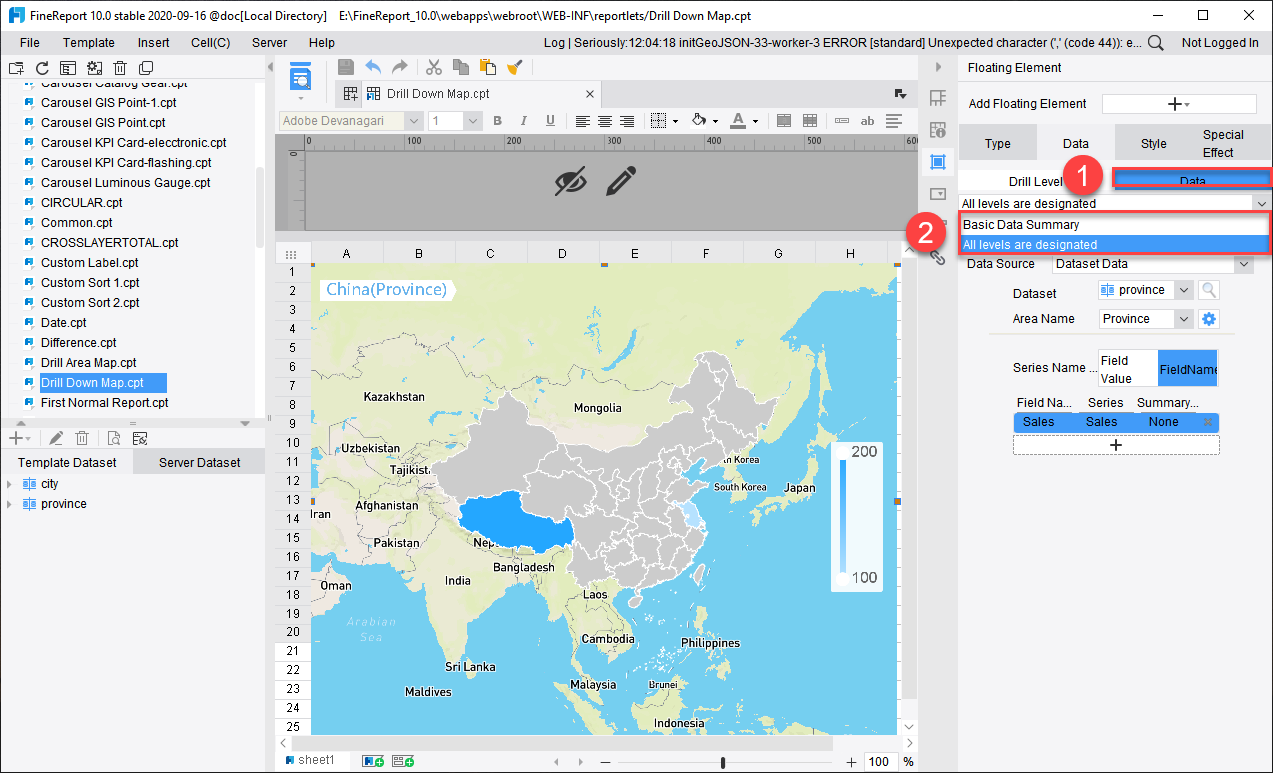
Task: Click the plus button to add a field
Action: coord(1116,444)
